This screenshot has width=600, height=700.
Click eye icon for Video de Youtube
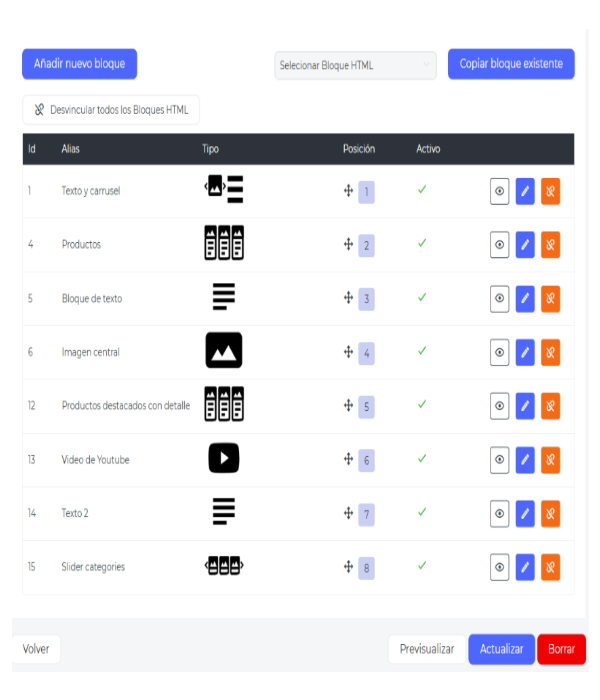(x=500, y=460)
